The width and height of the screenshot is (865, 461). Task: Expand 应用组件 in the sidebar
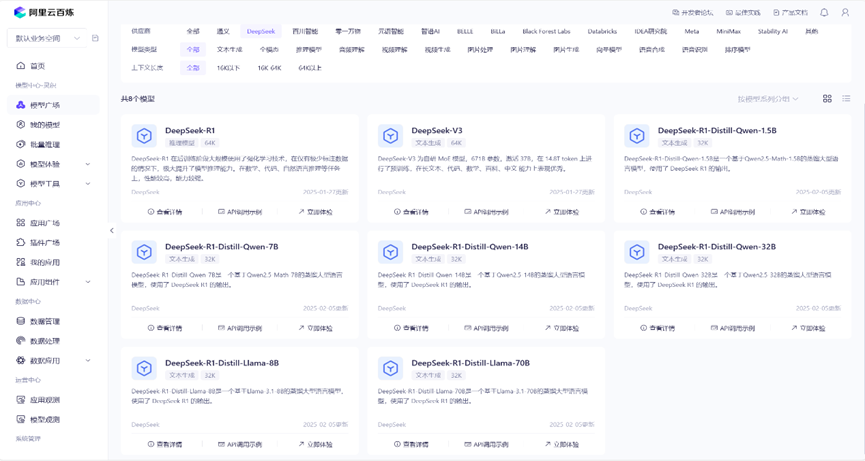[54, 282]
